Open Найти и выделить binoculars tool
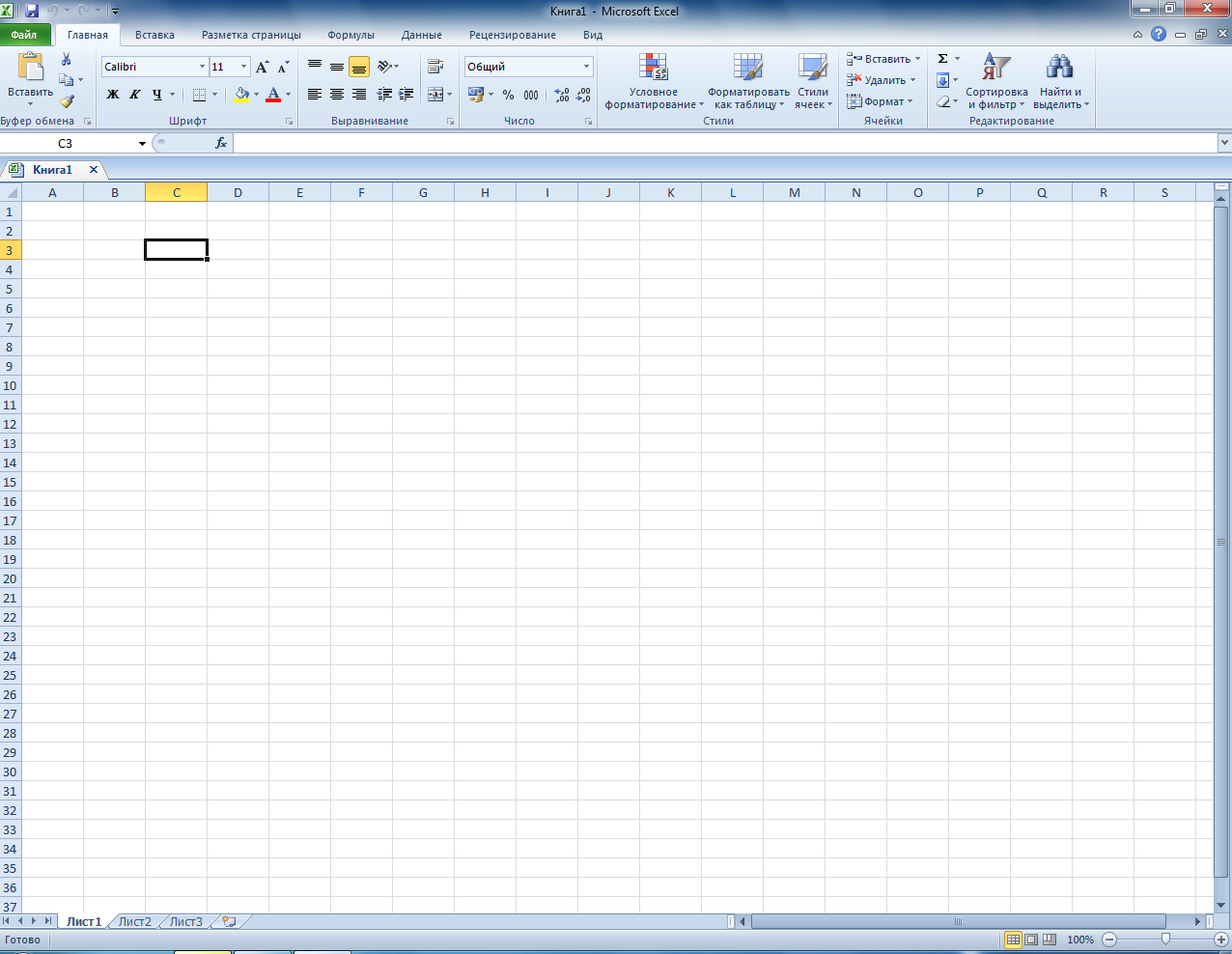This screenshot has height=954, width=1232. click(1059, 82)
